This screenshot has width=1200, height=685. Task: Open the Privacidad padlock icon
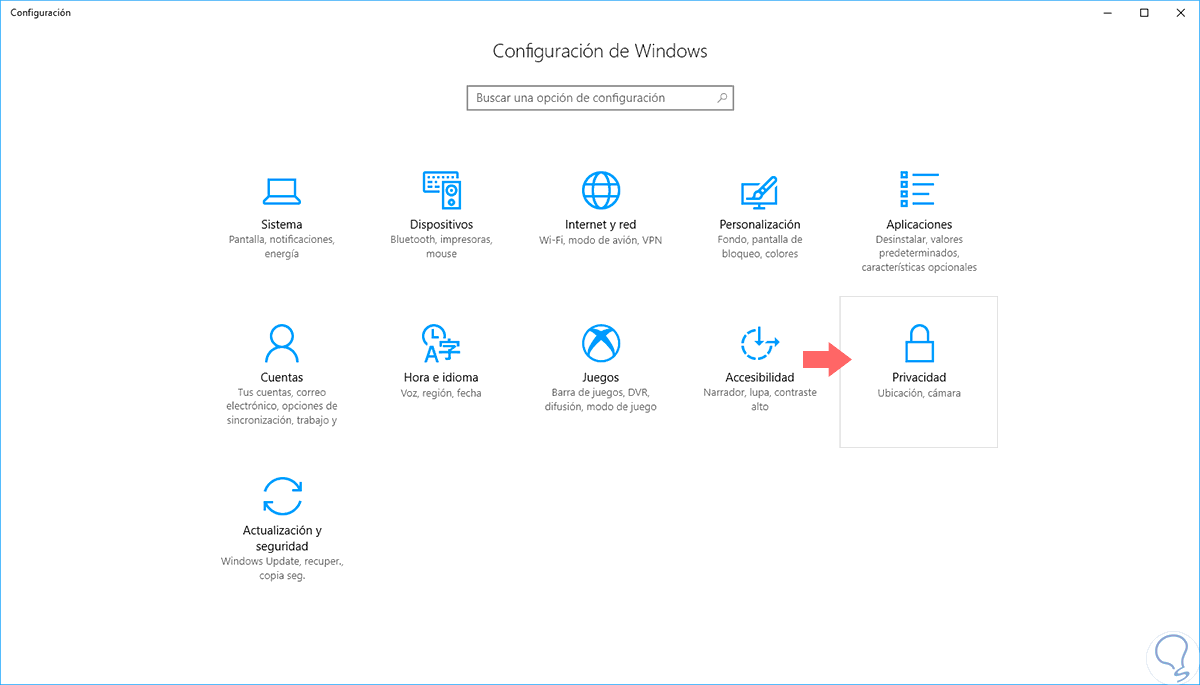pyautogui.click(x=919, y=343)
